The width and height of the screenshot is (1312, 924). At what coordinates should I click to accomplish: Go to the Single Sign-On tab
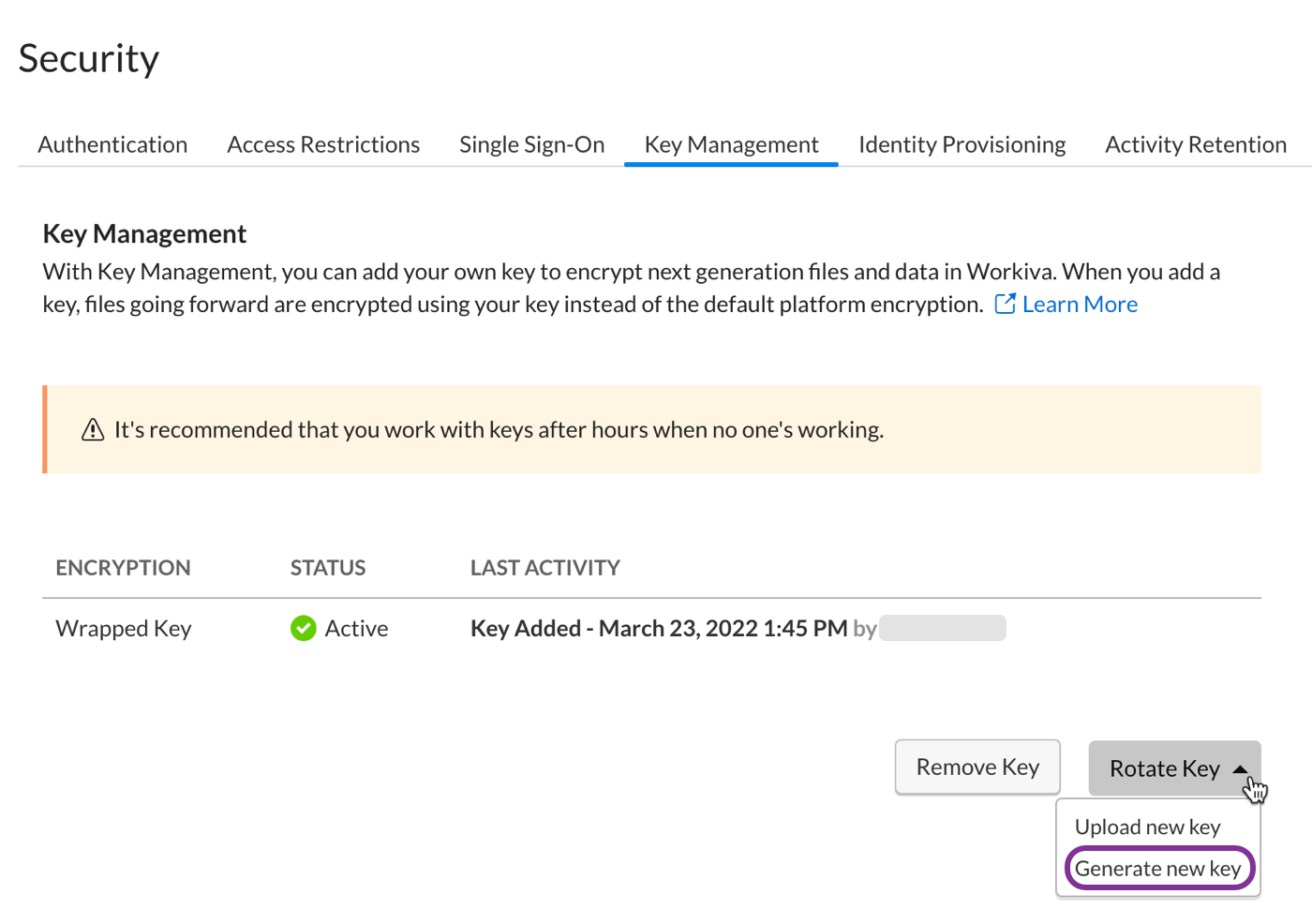click(531, 144)
